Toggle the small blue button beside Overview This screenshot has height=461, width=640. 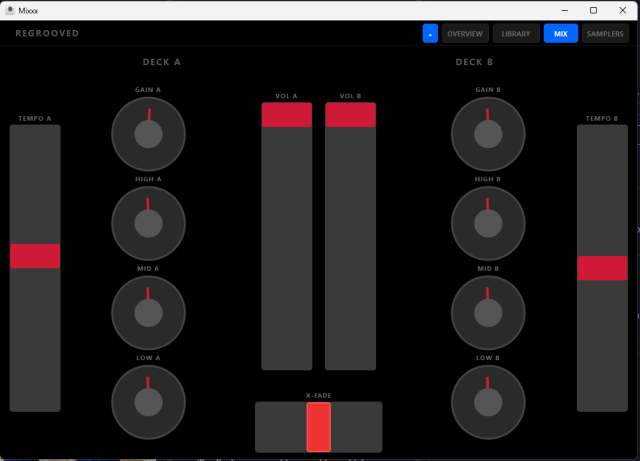(x=430, y=34)
